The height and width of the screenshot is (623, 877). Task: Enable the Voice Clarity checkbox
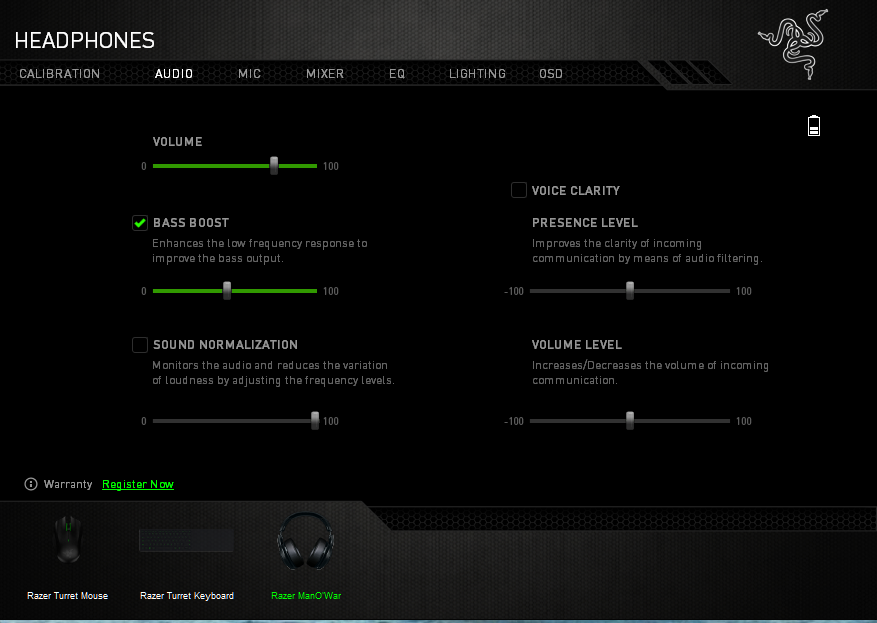[519, 190]
